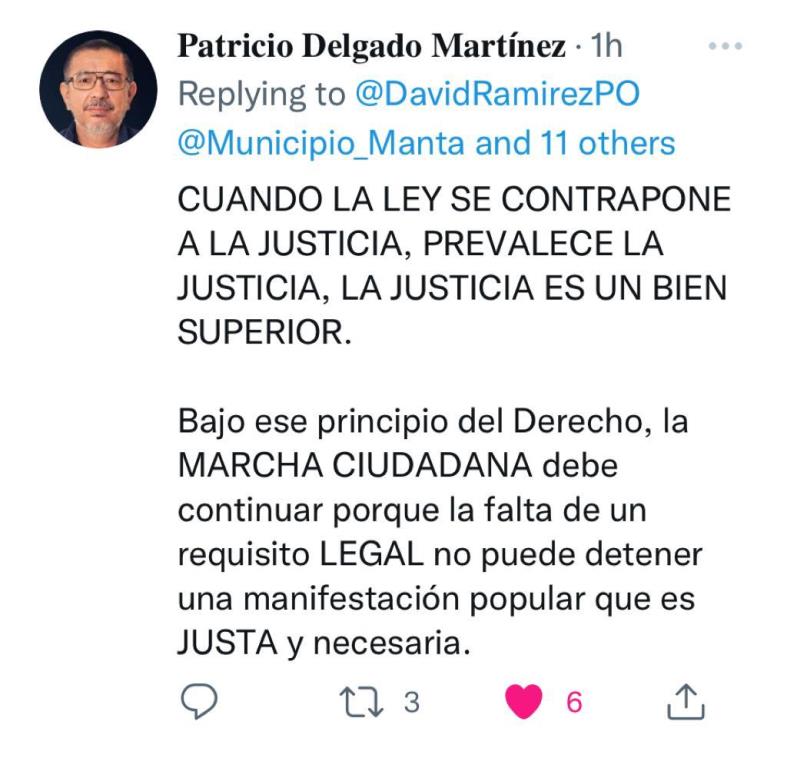Screen dimensions: 787x768
Task: Retweet using the arrows icon
Action: coord(361,701)
